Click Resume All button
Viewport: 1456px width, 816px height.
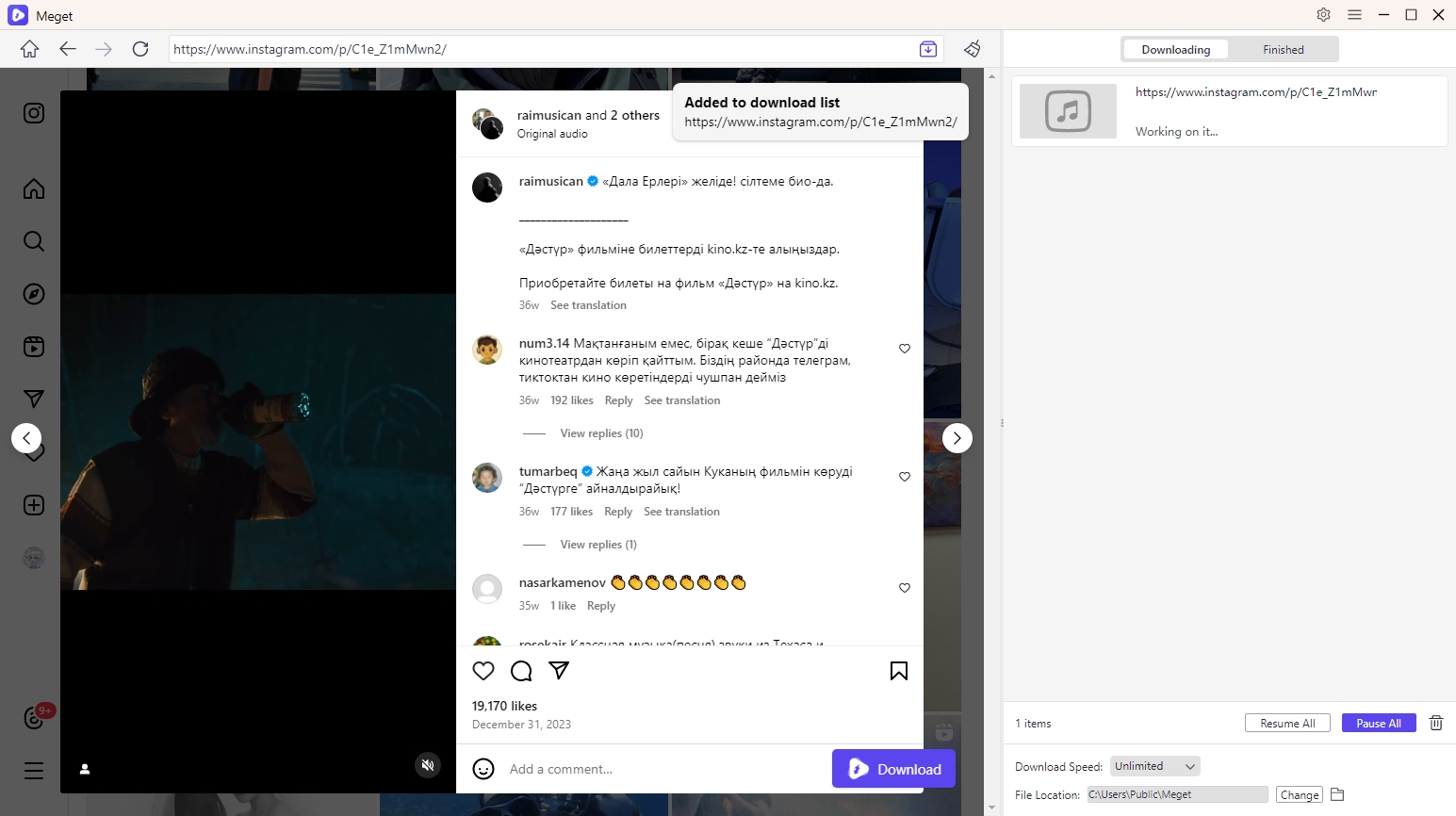[1287, 723]
